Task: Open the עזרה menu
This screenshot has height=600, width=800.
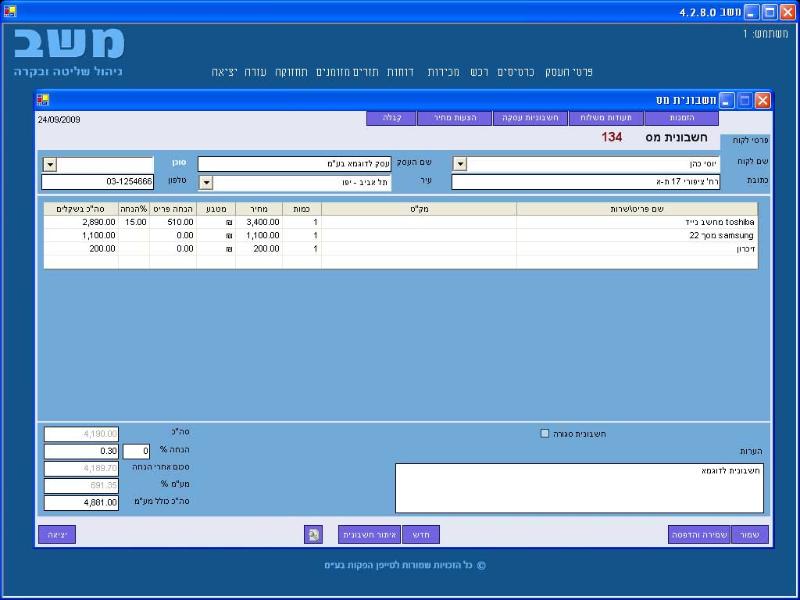Action: pos(255,72)
